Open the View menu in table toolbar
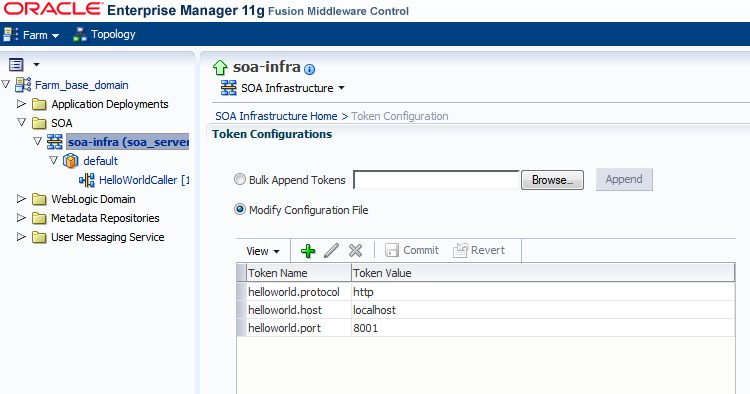The height and width of the screenshot is (394, 750). 263,251
